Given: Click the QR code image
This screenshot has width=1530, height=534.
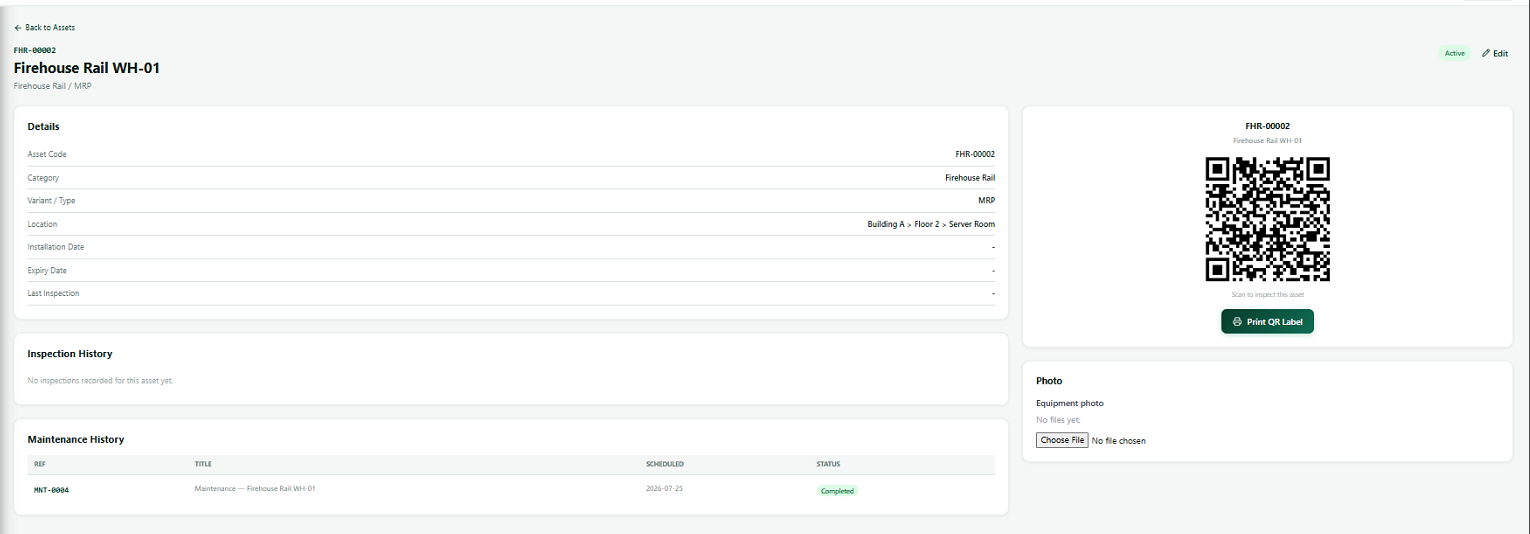Looking at the screenshot, I should (1267, 219).
